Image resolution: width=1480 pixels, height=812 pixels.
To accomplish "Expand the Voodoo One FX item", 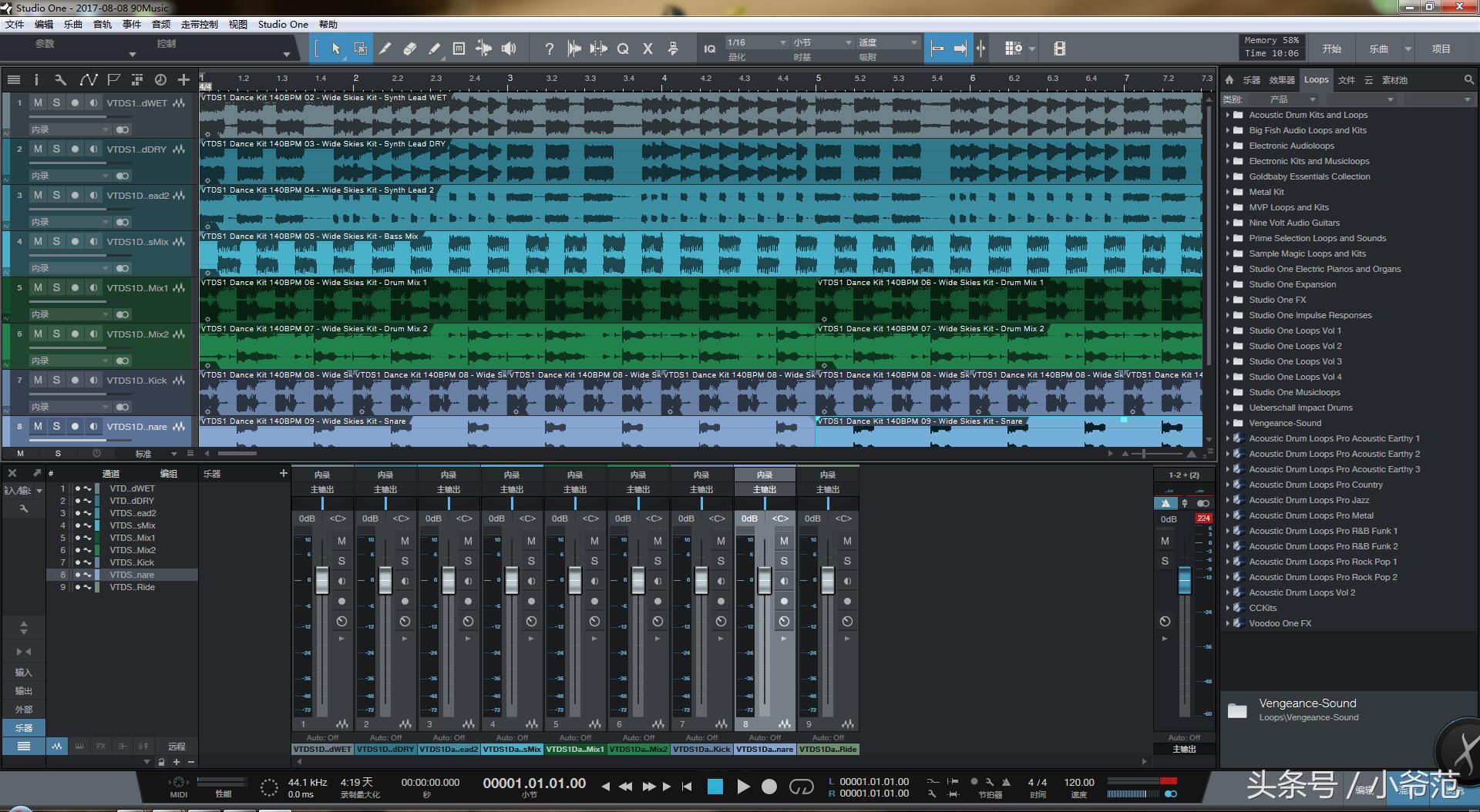I will 1228,623.
